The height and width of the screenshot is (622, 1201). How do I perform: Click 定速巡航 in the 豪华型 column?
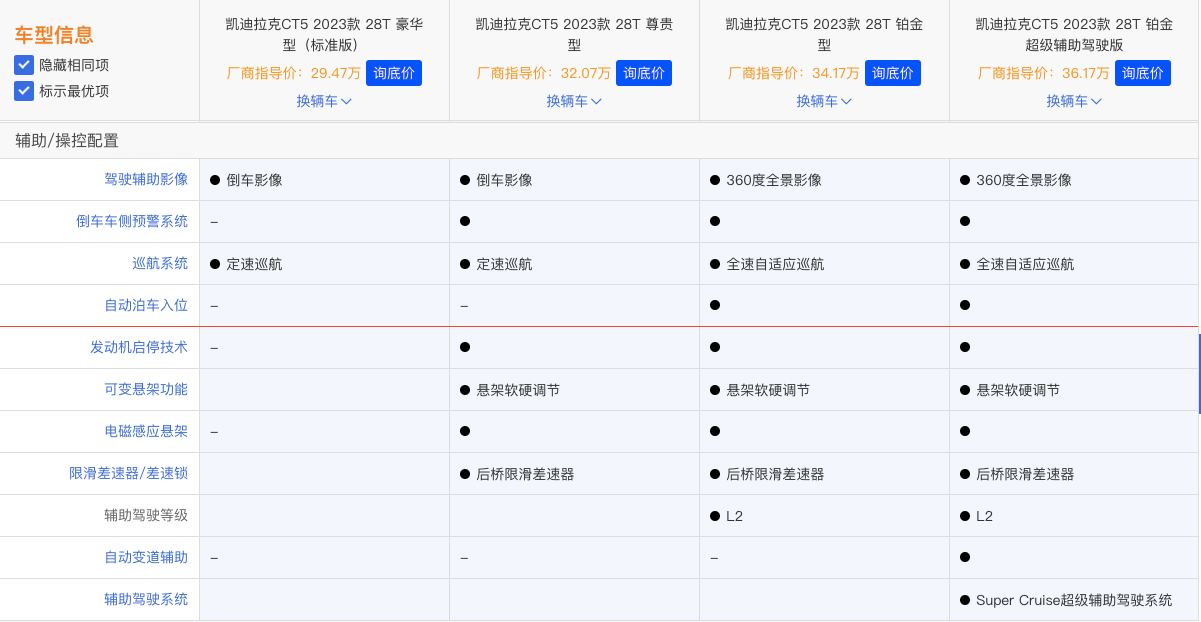point(254,264)
